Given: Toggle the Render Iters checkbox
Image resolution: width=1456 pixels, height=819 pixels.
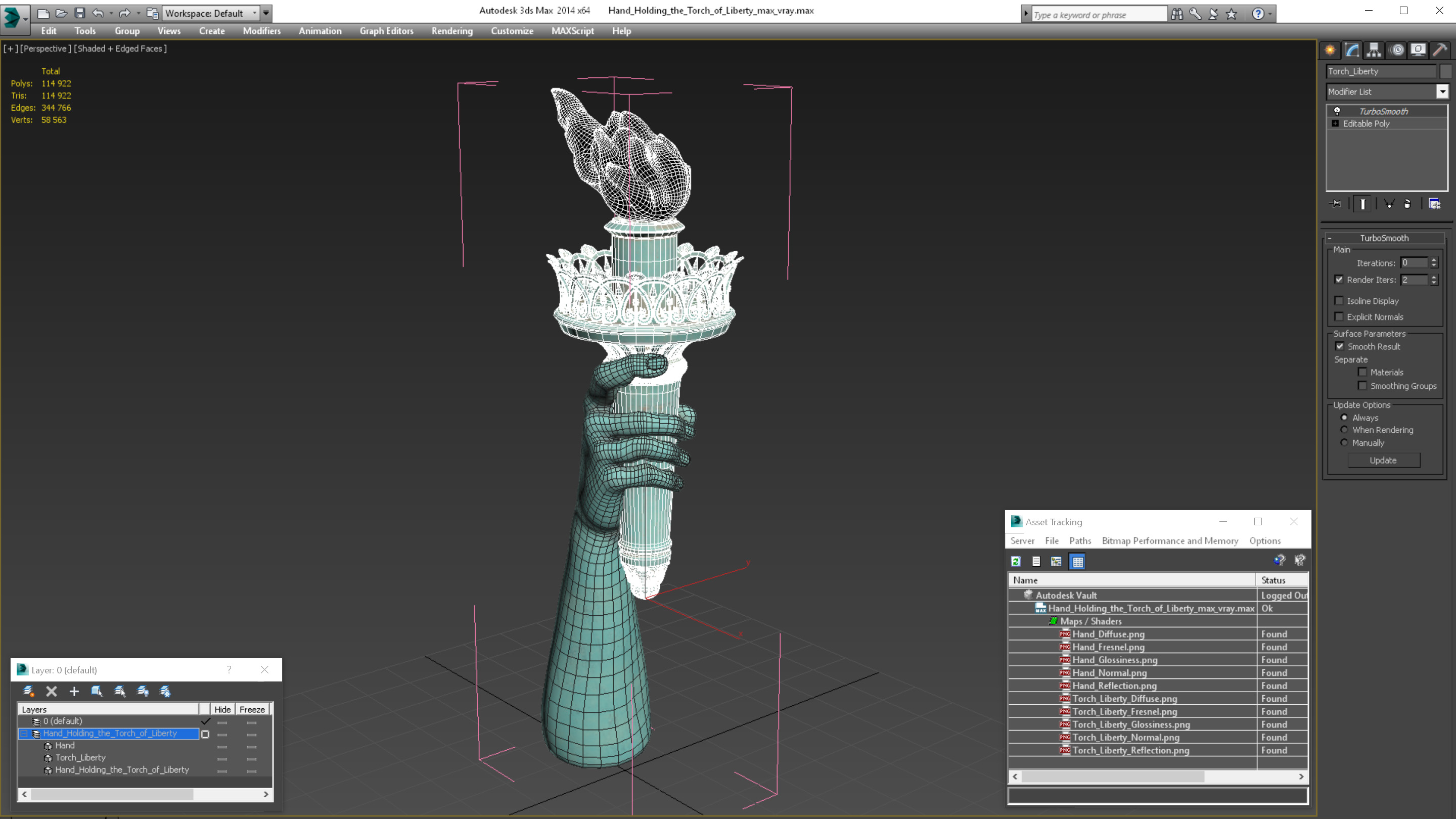Looking at the screenshot, I should point(1339,279).
